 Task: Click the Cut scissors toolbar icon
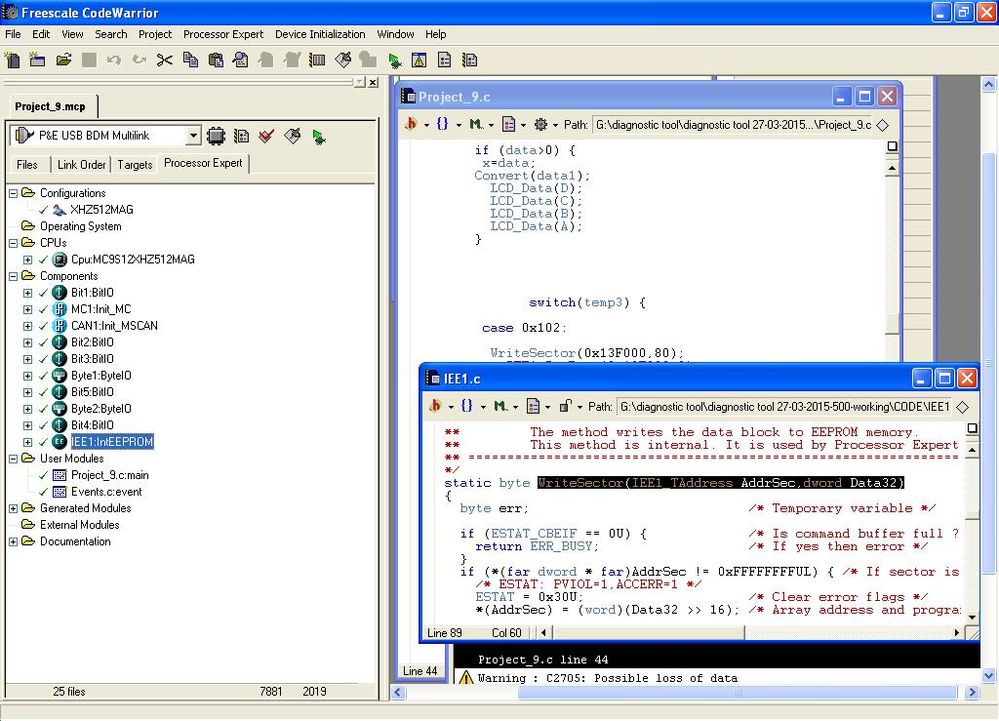pyautogui.click(x=164, y=61)
